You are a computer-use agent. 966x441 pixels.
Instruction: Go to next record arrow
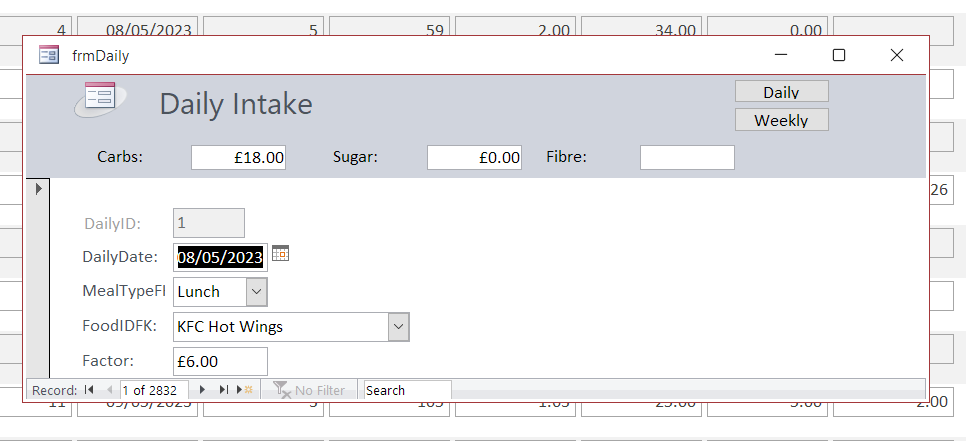[x=203, y=390]
